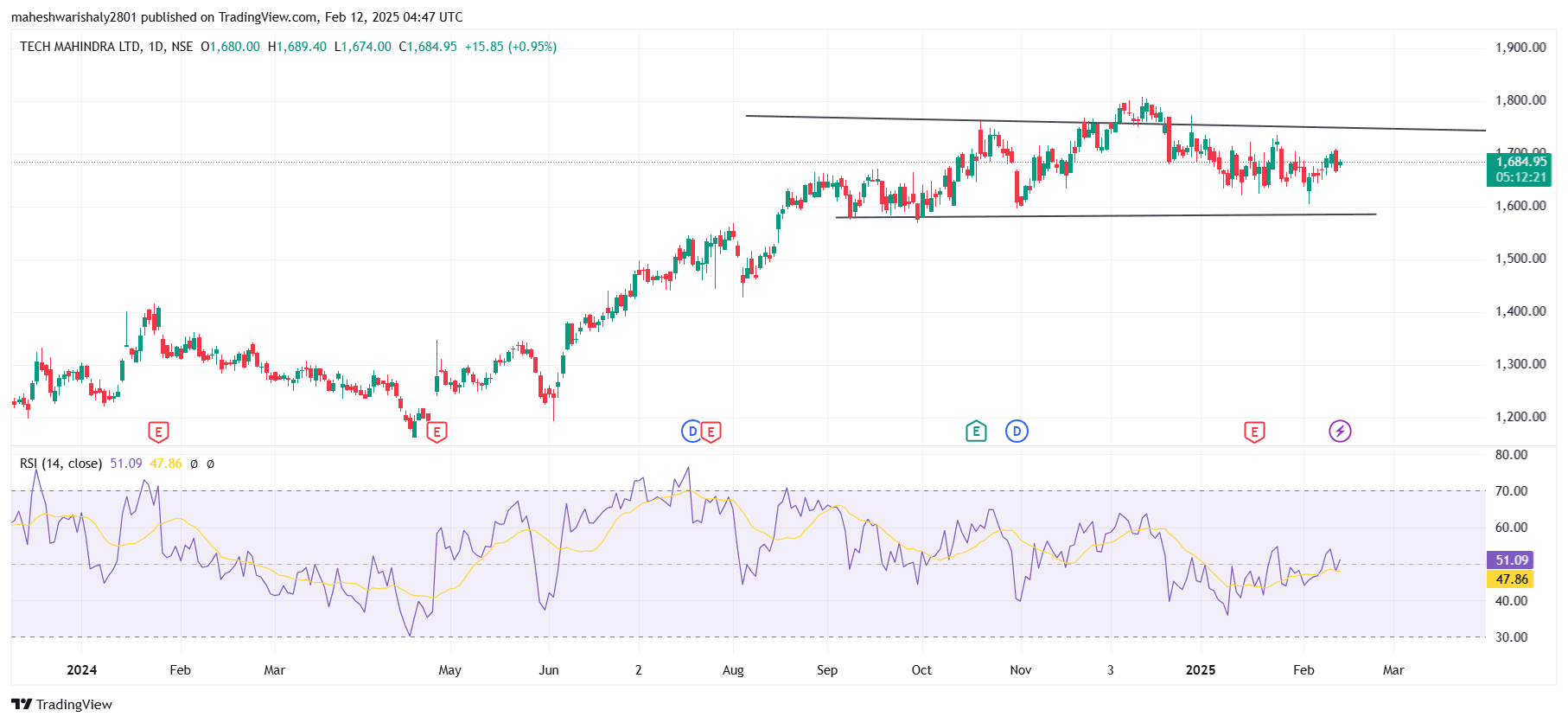This screenshot has height=723, width=1568.
Task: Click the 05:12:21 countdown timer
Action: pos(1520,177)
